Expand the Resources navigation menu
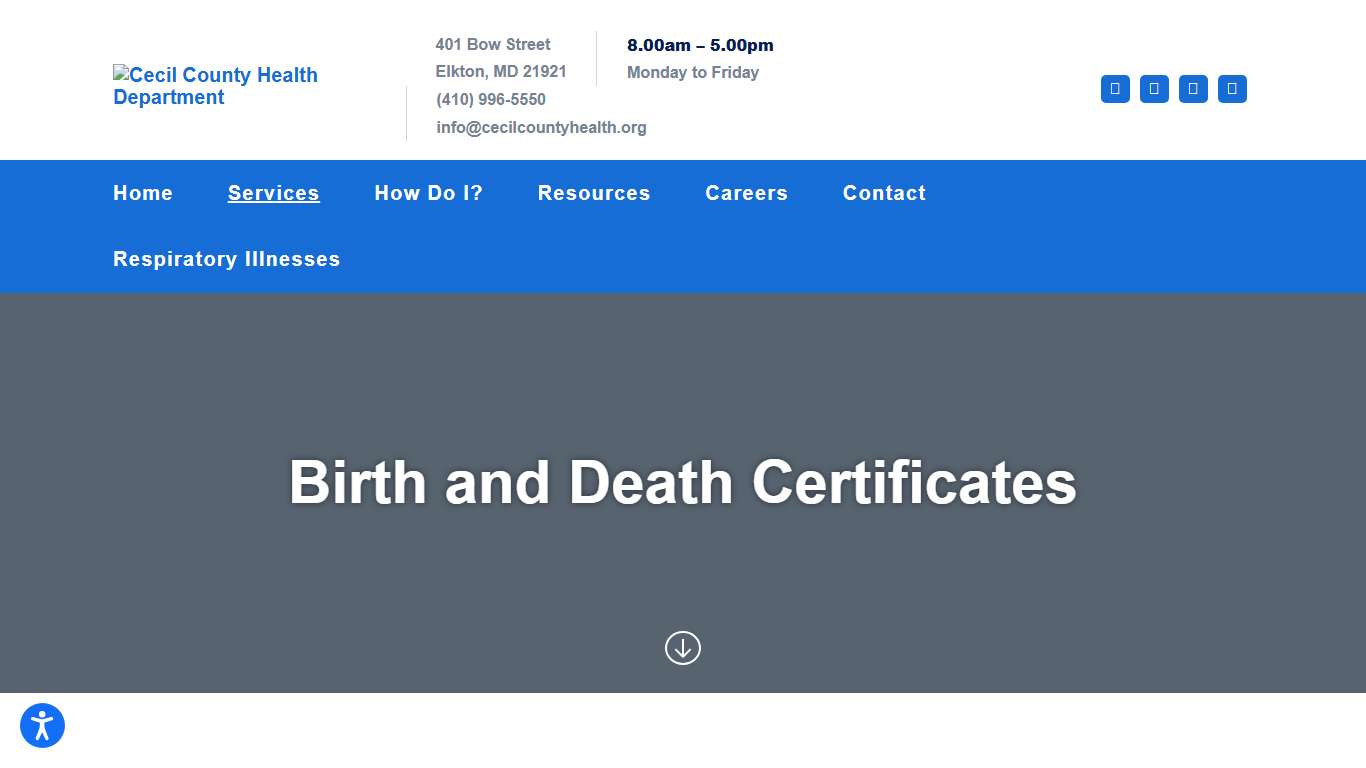Screen dimensions: 1366x768 (594, 193)
